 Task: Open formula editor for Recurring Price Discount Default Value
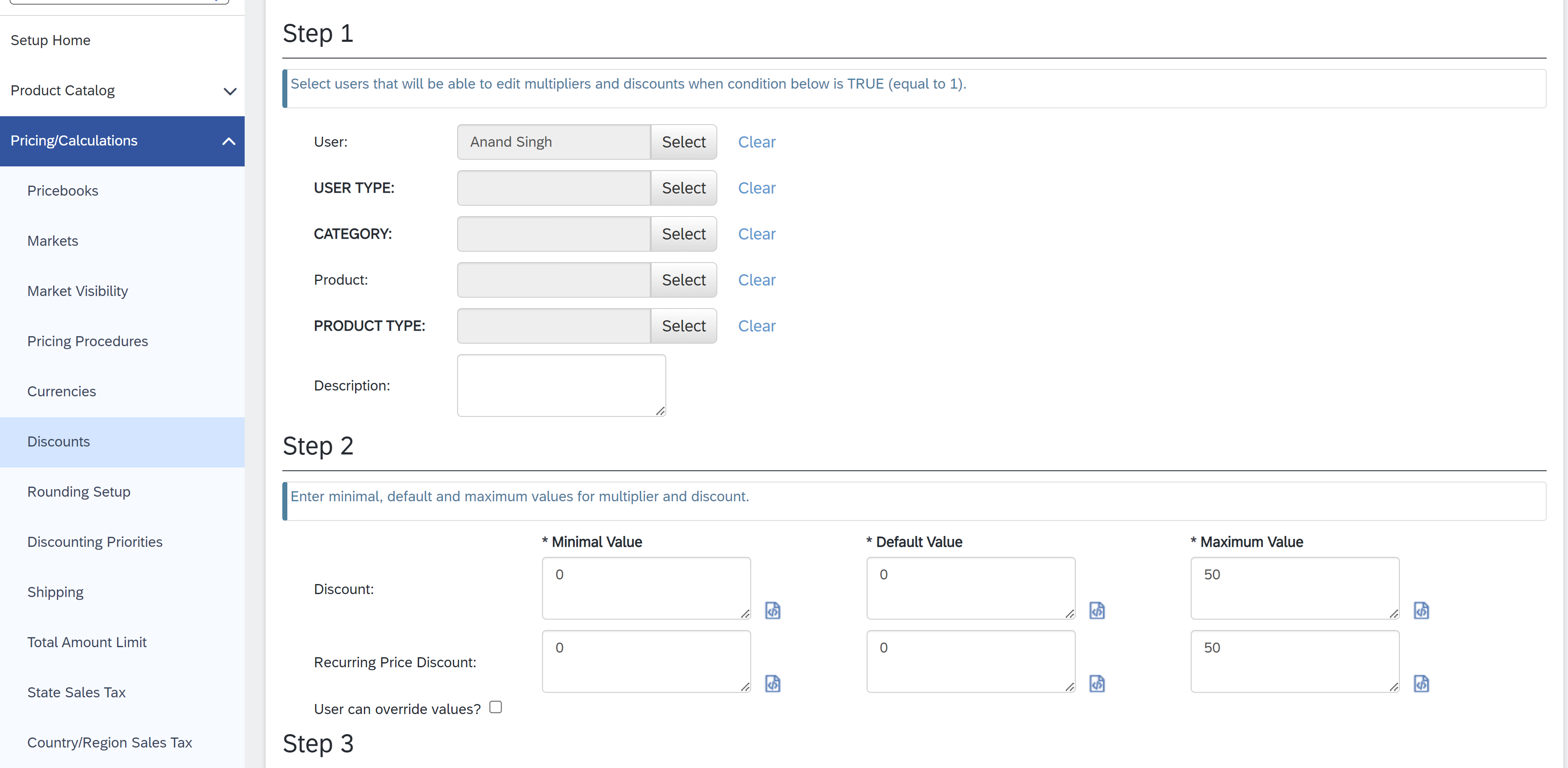1097,684
